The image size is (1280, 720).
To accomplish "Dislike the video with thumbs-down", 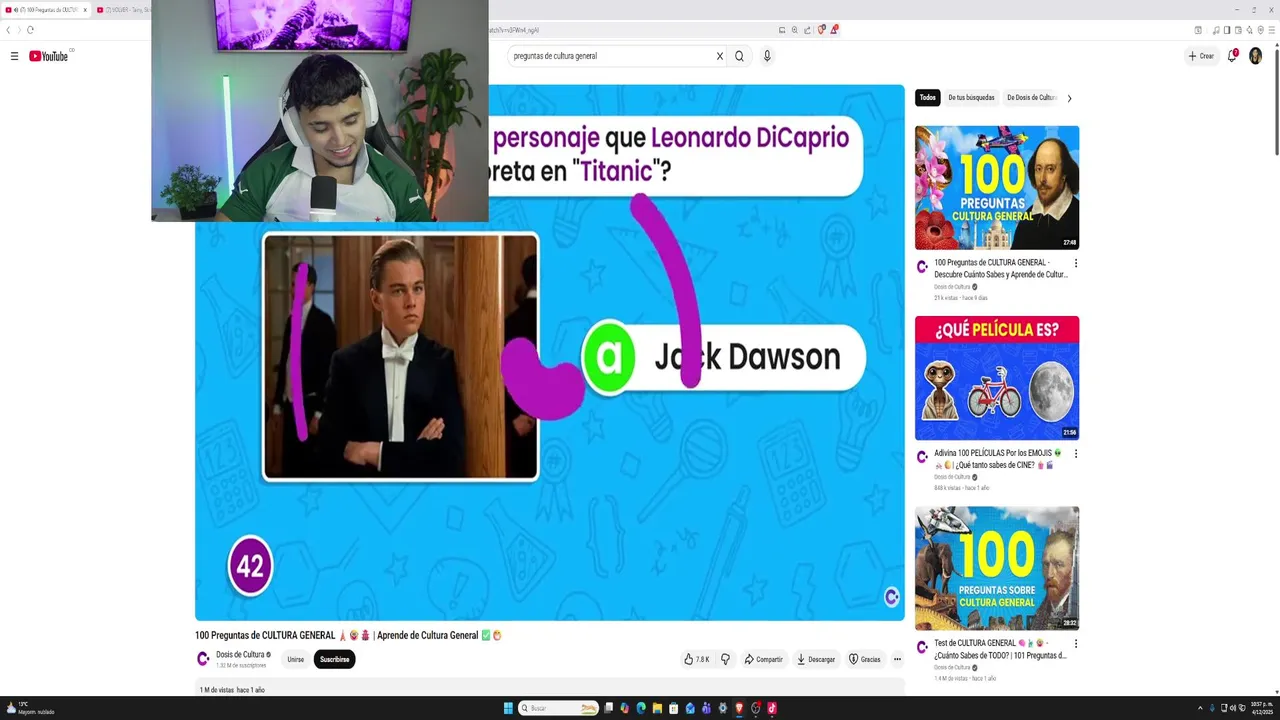I will (x=725, y=659).
